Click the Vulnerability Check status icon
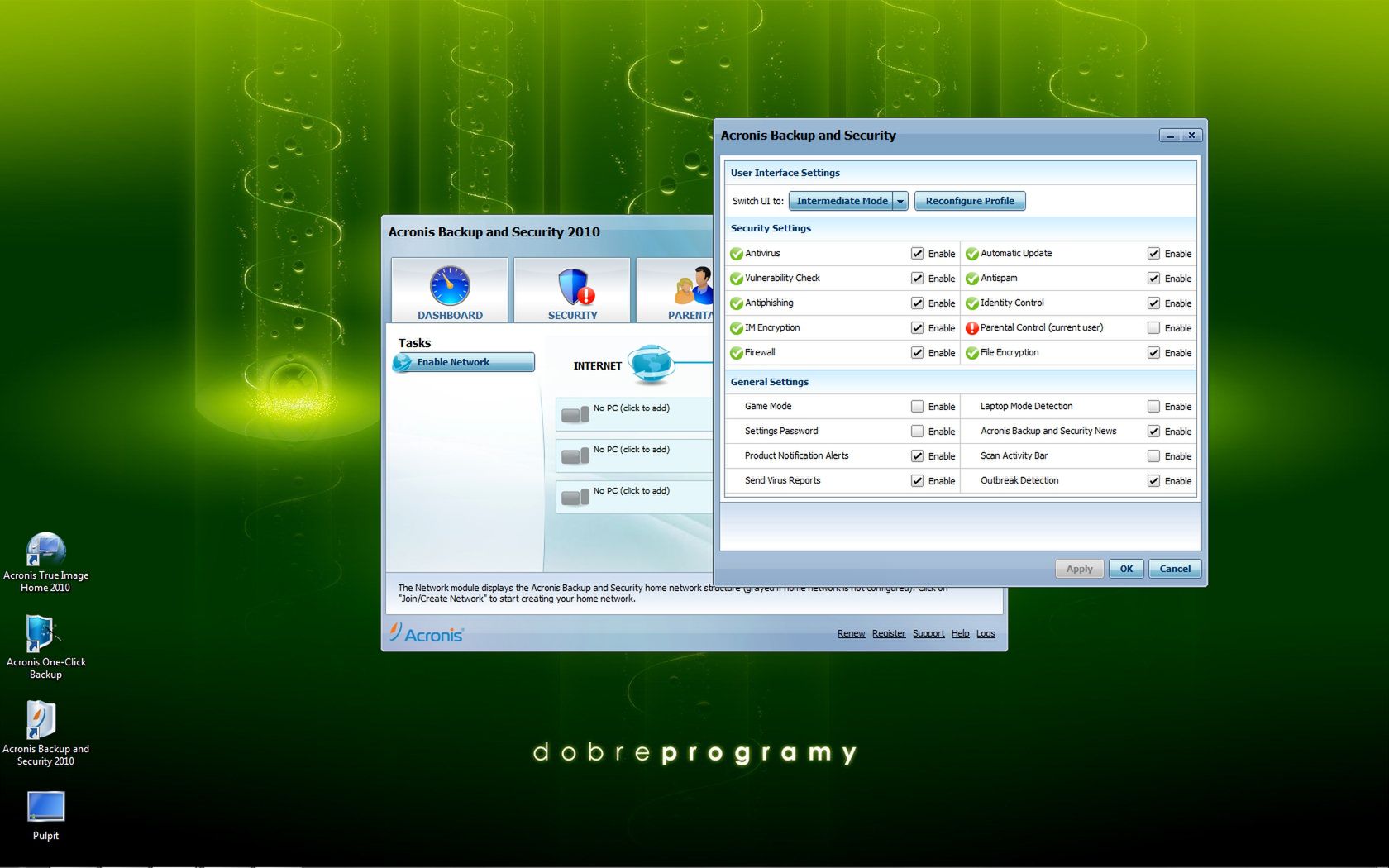Image resolution: width=1389 pixels, height=868 pixels. 737,279
